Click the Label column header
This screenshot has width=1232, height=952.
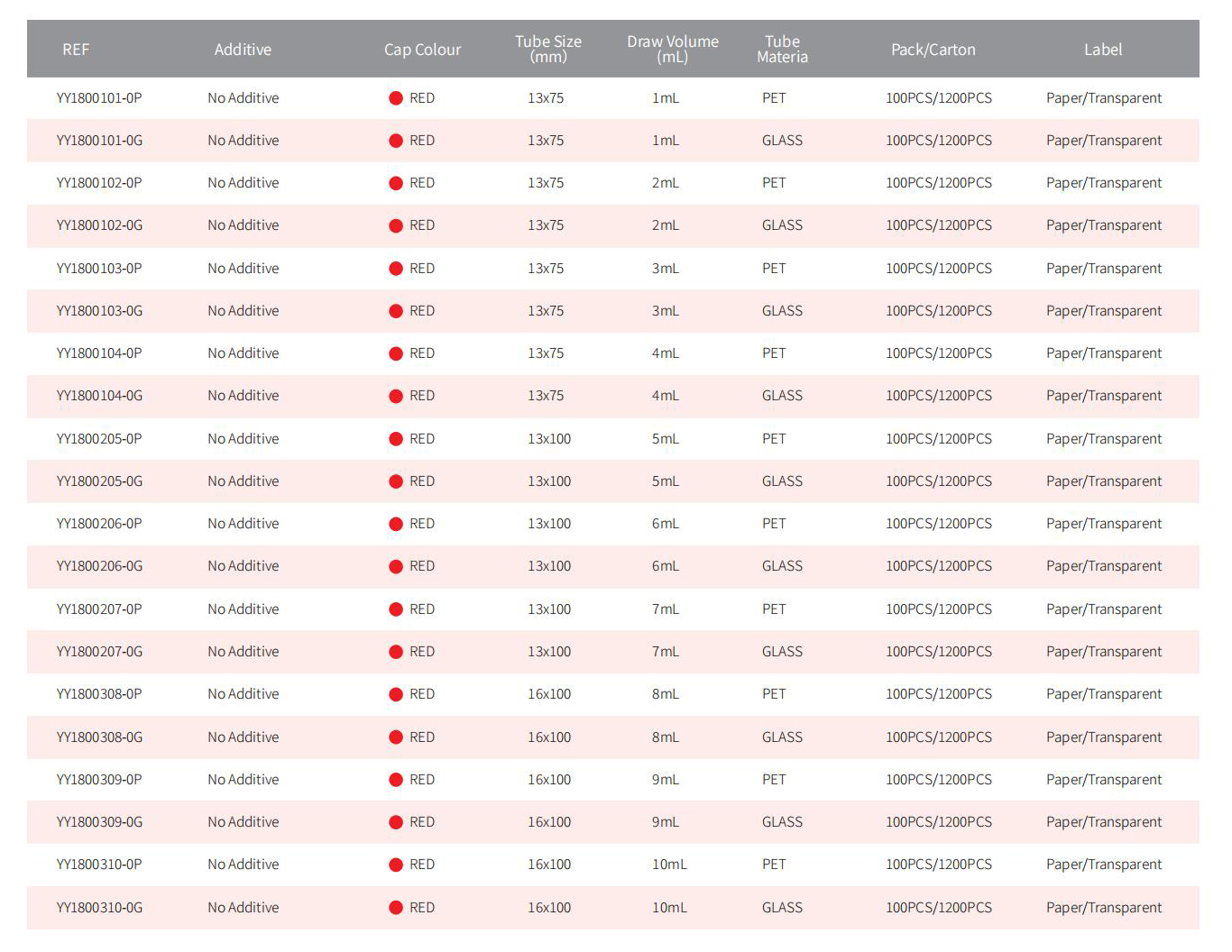tap(1103, 50)
